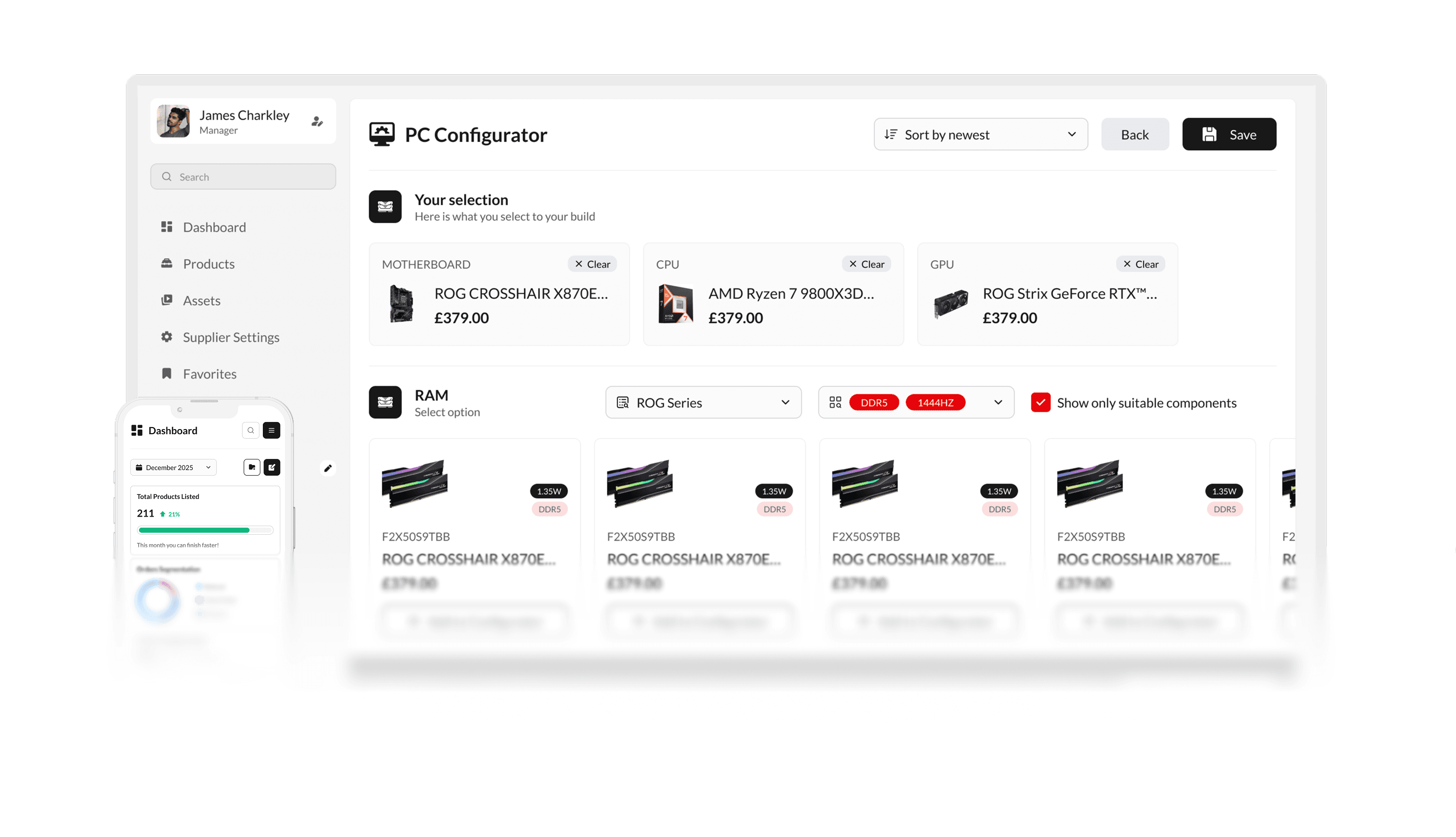This screenshot has height=837, width=1456.
Task: Open Favorites in the sidebar
Action: pyautogui.click(x=210, y=374)
